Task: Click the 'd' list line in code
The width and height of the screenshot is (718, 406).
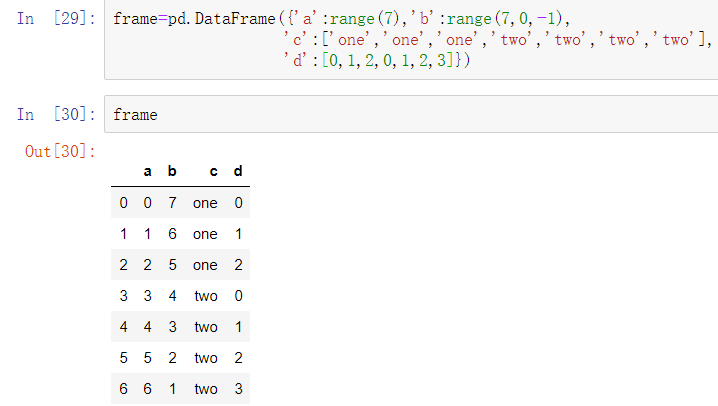Action: (376, 60)
